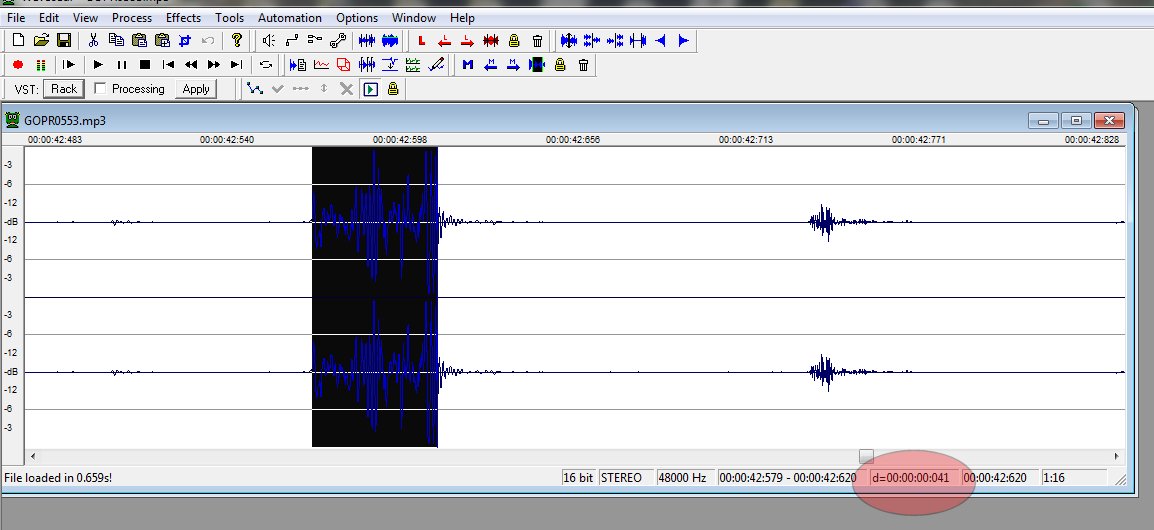Enable the VST Processing checkbox
Image resolution: width=1154 pixels, height=530 pixels.
[101, 88]
